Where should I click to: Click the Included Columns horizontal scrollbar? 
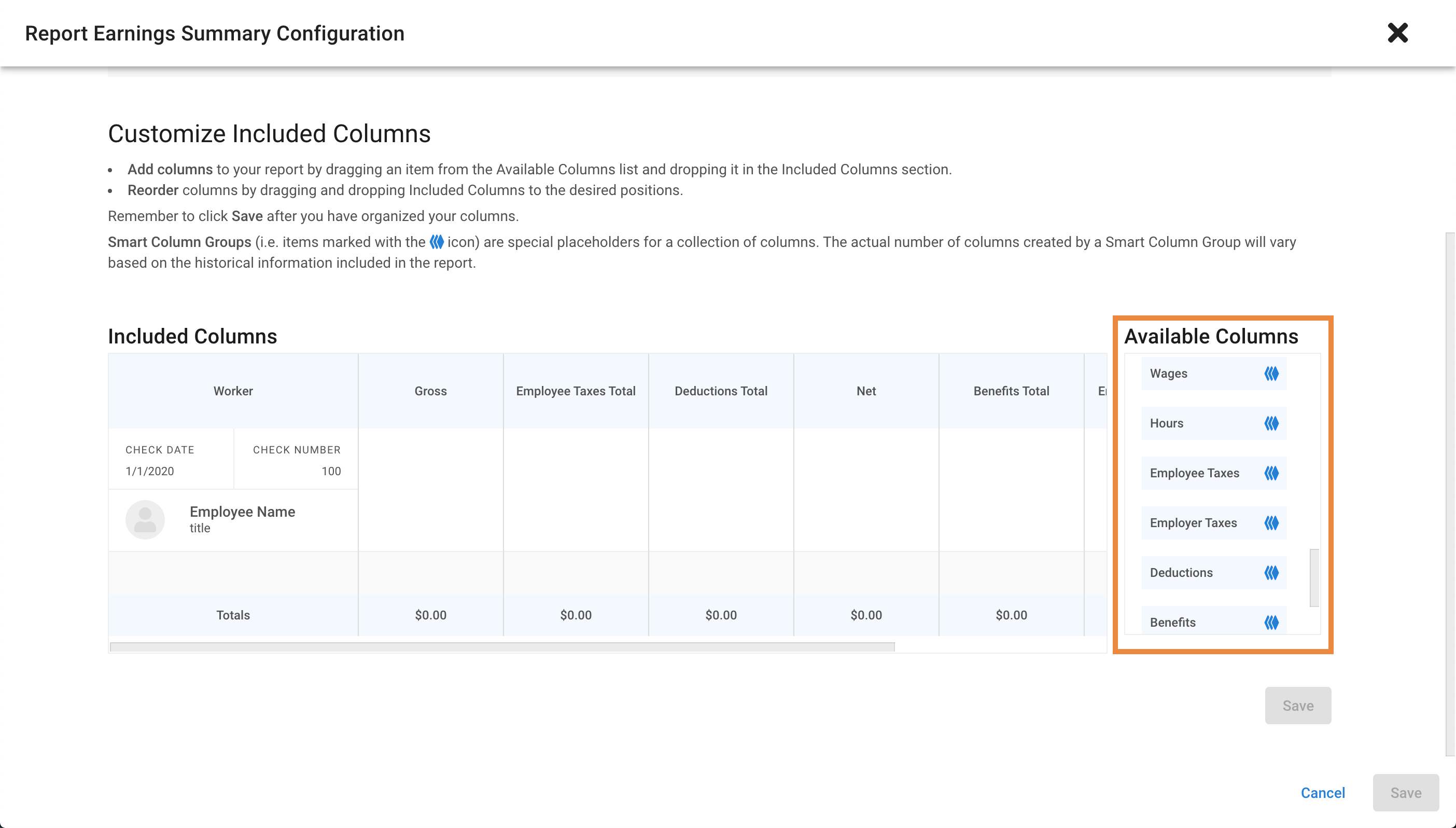coord(502,646)
